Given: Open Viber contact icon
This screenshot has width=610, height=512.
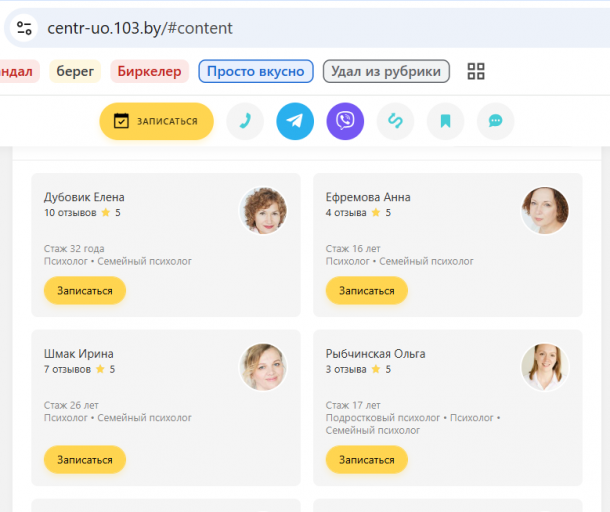Looking at the screenshot, I should [x=345, y=121].
